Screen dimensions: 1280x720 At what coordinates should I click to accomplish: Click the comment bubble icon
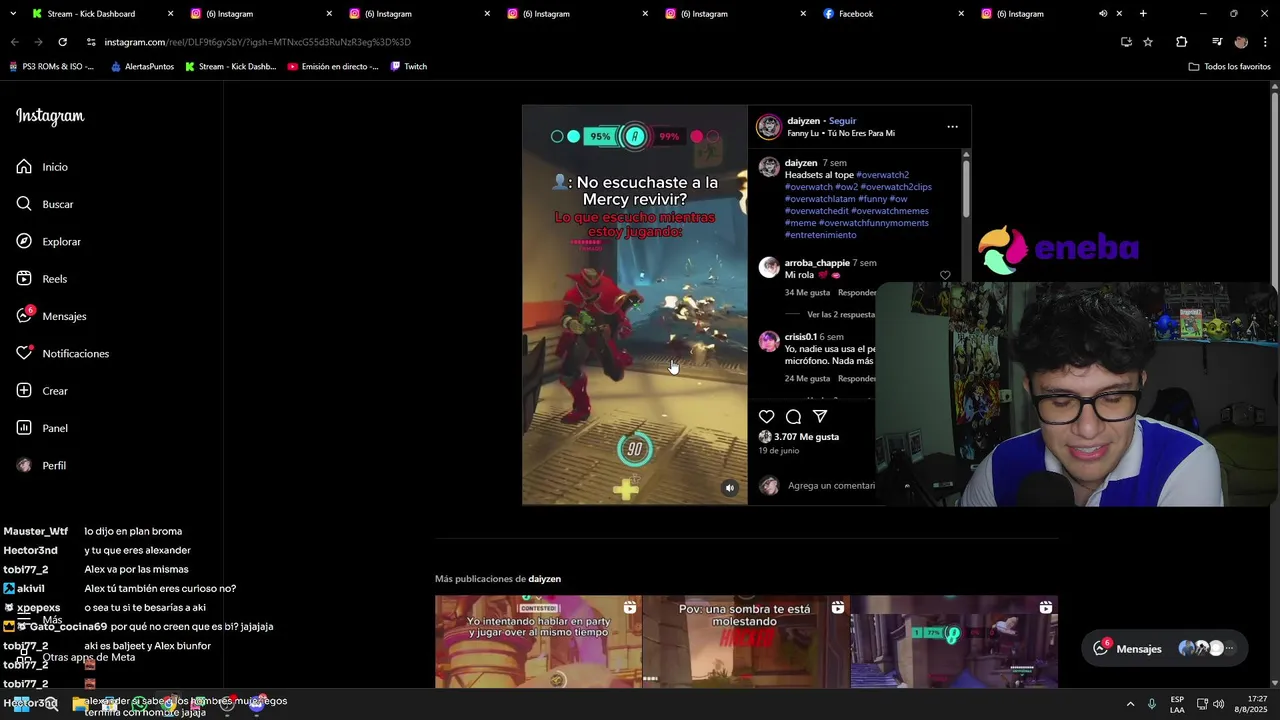(x=793, y=416)
